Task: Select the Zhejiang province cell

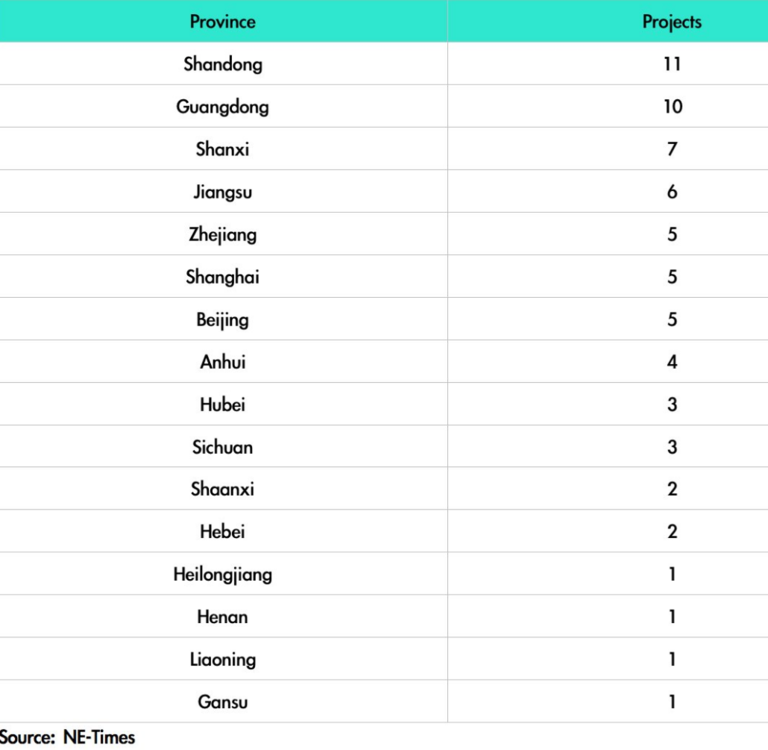Action: click(223, 234)
